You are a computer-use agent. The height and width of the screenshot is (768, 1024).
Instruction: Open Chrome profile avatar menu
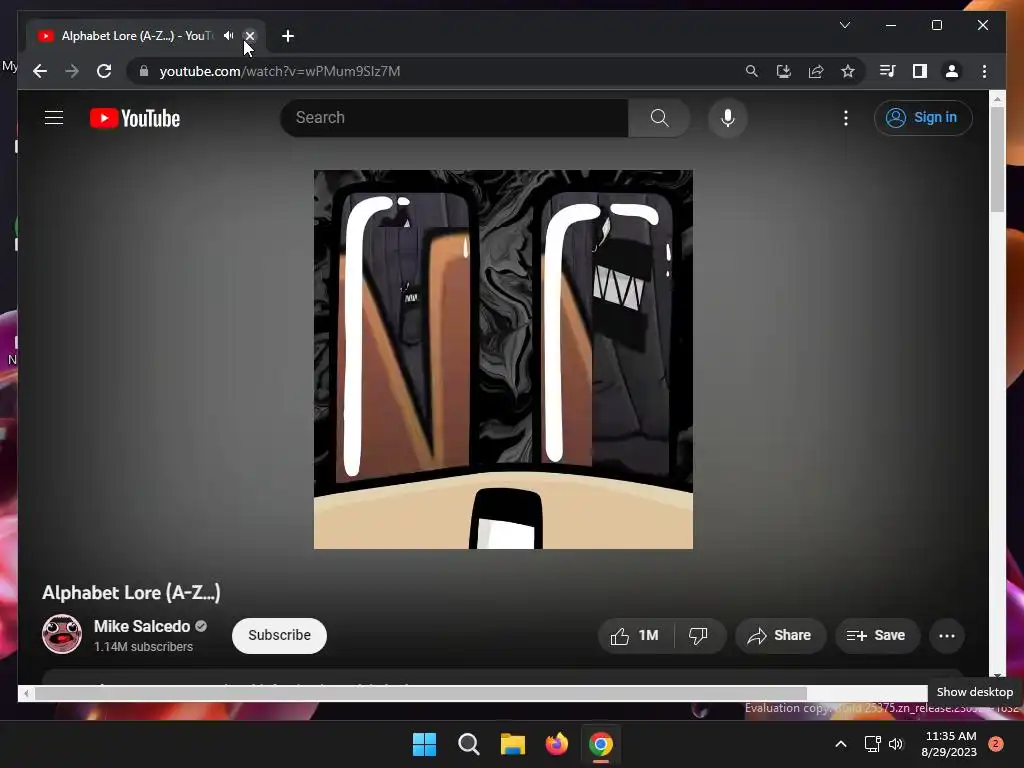952,71
